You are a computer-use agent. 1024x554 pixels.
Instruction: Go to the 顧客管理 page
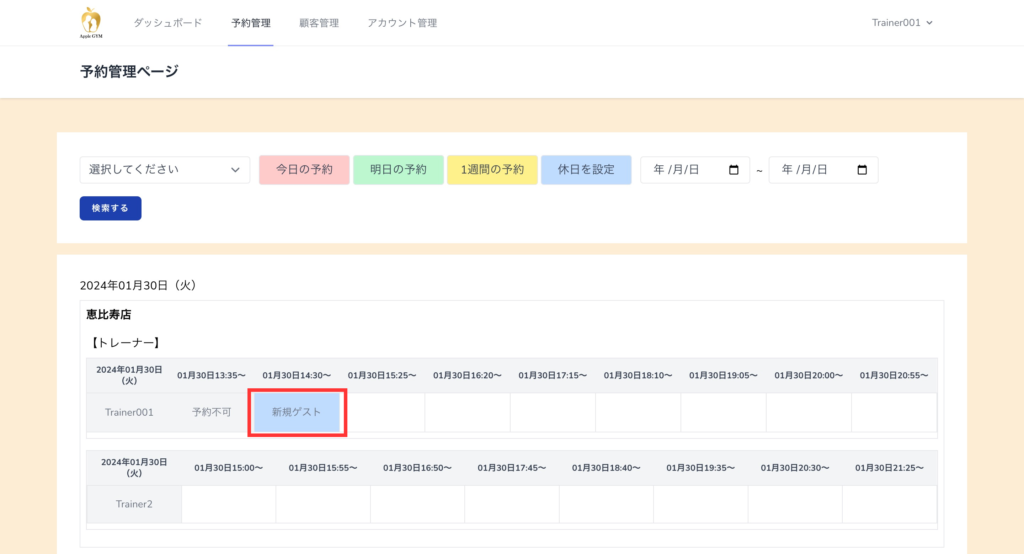[x=318, y=23]
